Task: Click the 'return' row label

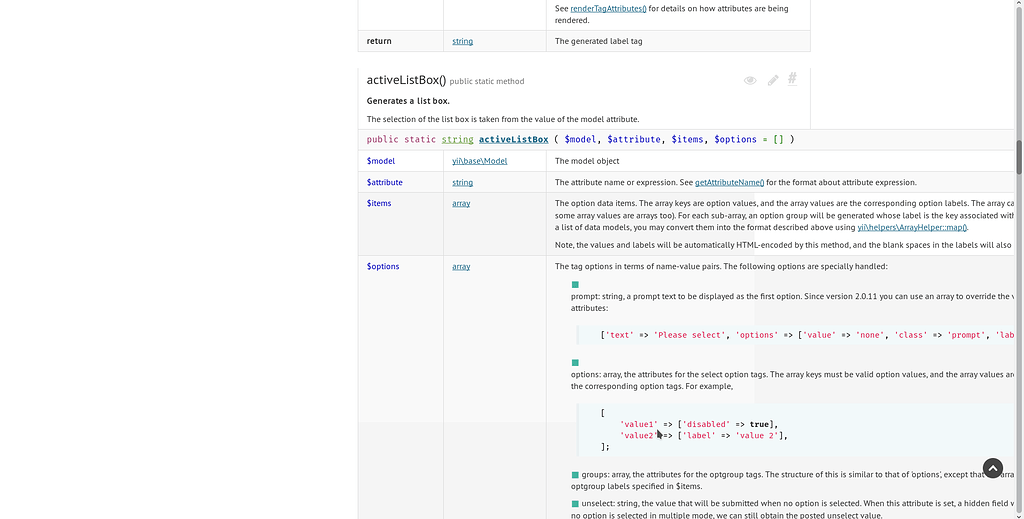Action: 379,41
